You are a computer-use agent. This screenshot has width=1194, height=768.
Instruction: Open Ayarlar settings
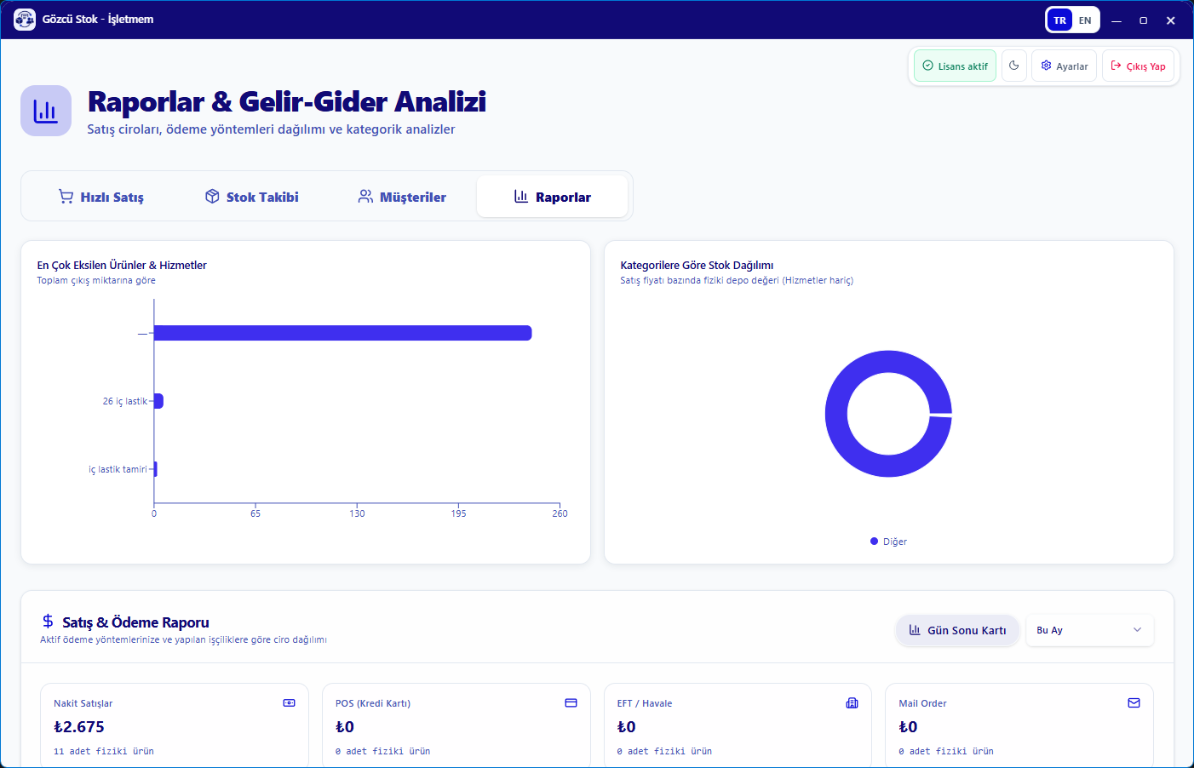pos(1064,66)
